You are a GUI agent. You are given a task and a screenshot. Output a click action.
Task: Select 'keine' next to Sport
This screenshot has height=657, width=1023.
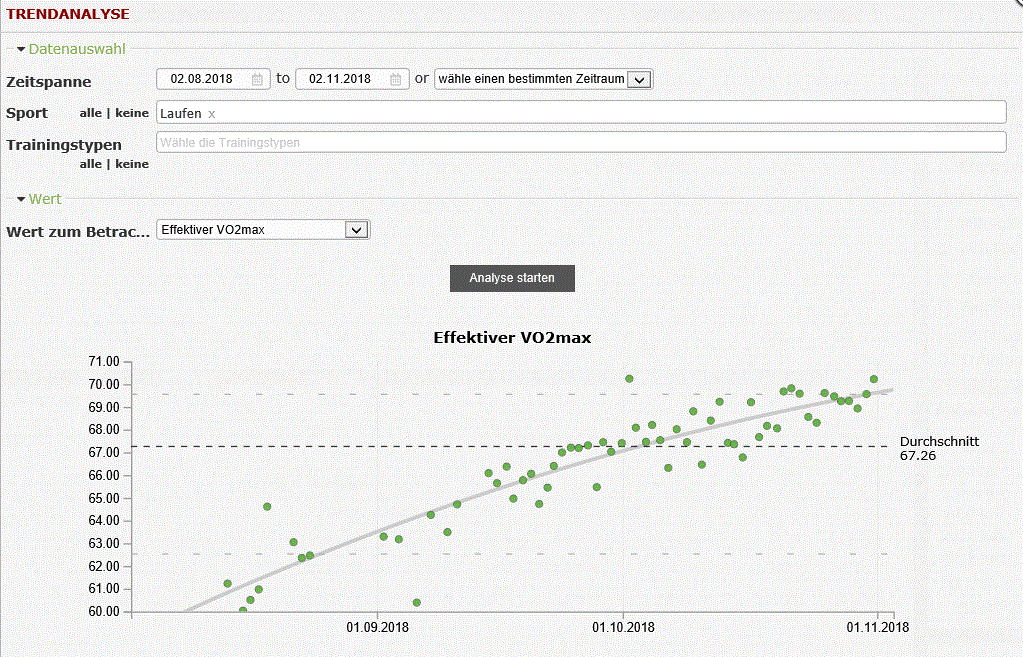[132, 113]
